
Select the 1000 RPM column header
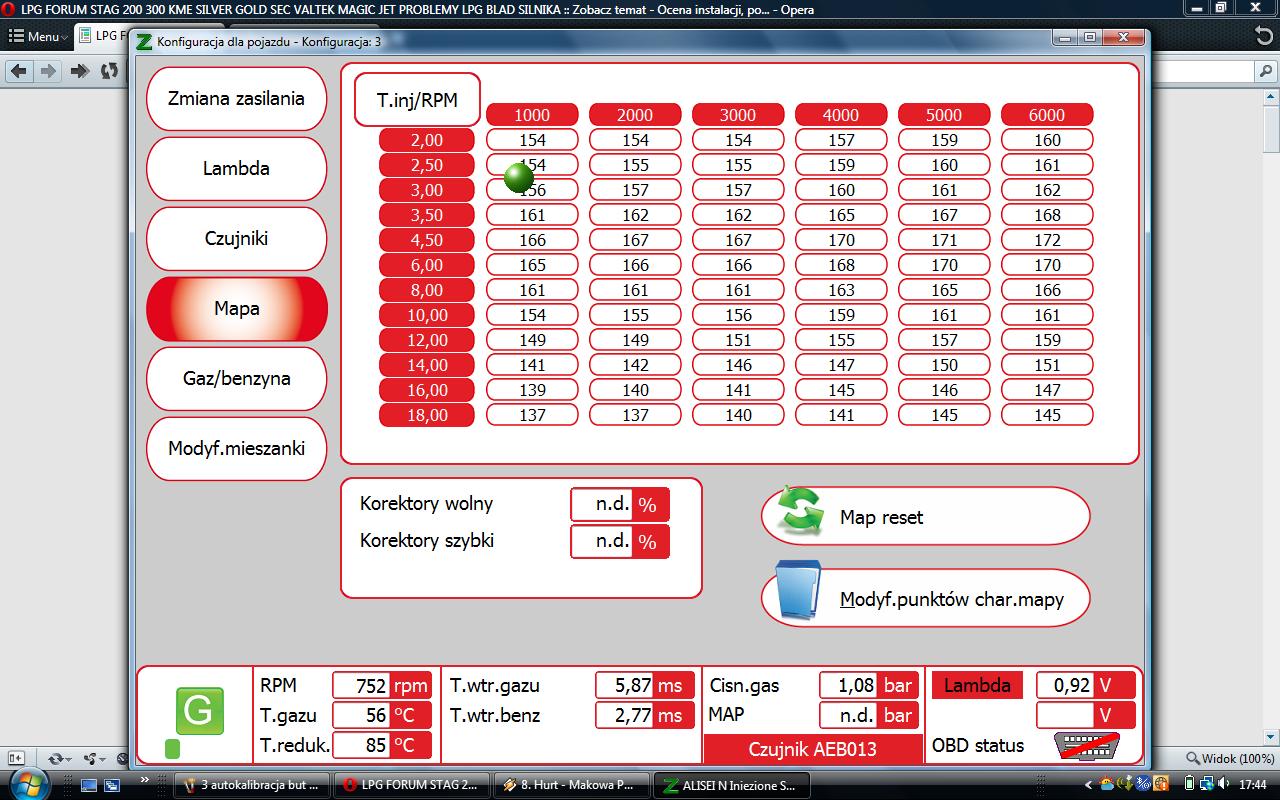click(x=532, y=115)
